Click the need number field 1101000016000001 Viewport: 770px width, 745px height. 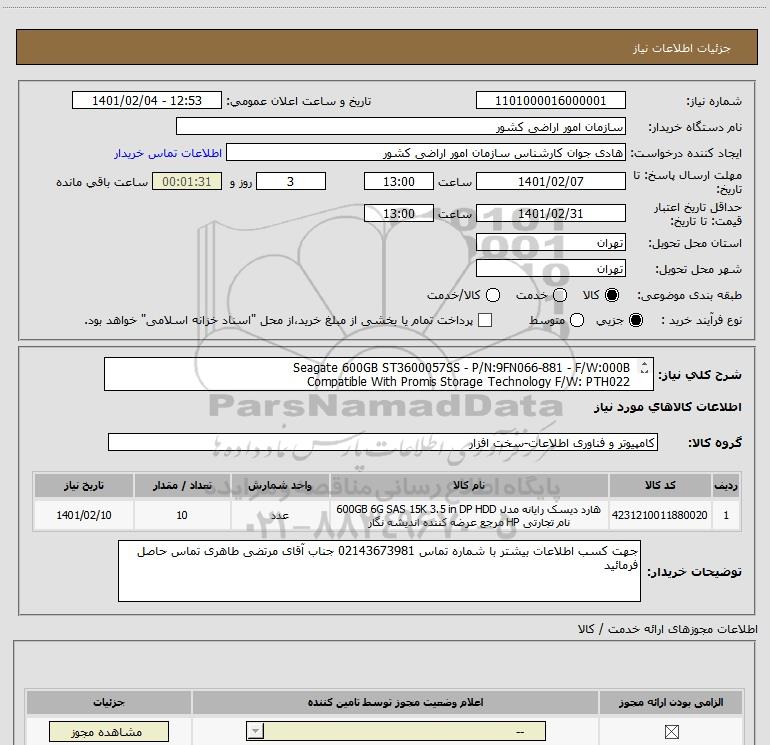[x=550, y=101]
